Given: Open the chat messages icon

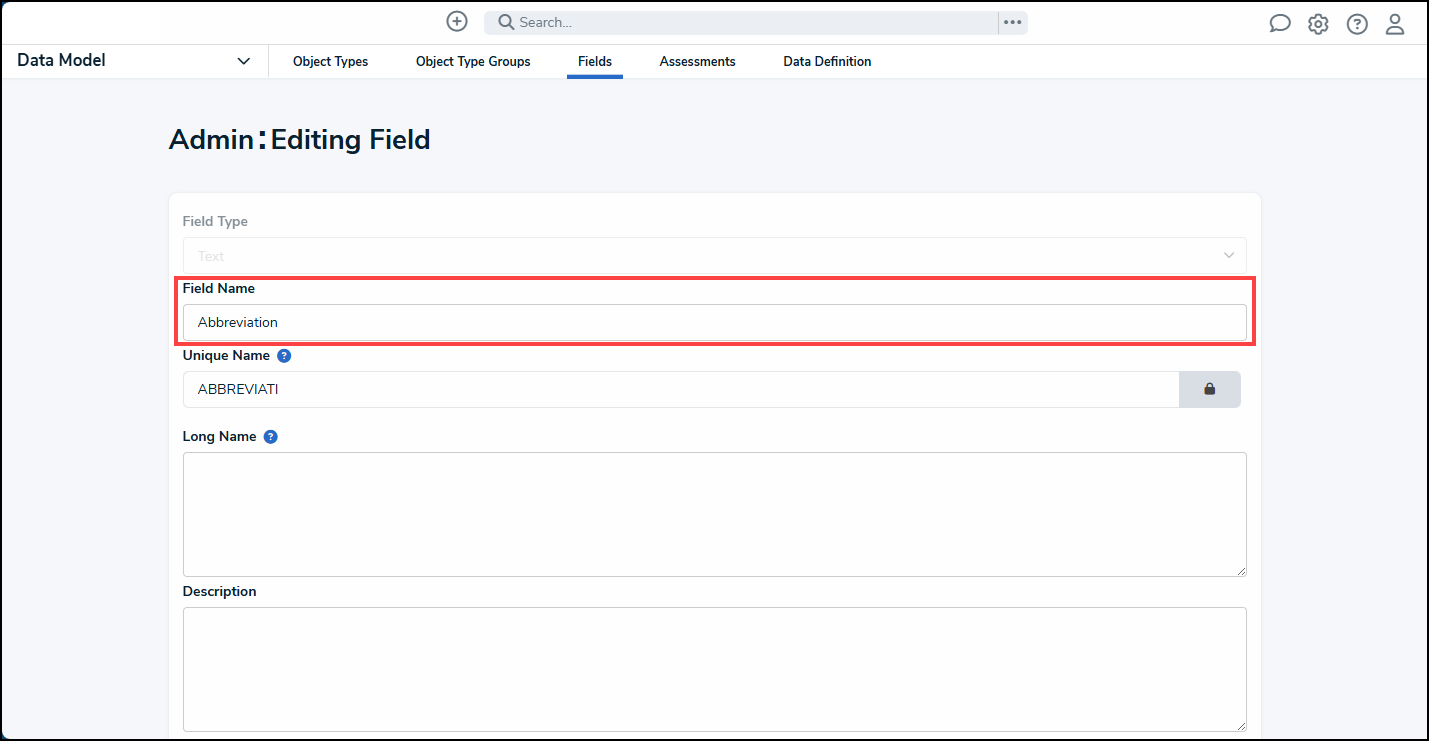Looking at the screenshot, I should pos(1279,22).
